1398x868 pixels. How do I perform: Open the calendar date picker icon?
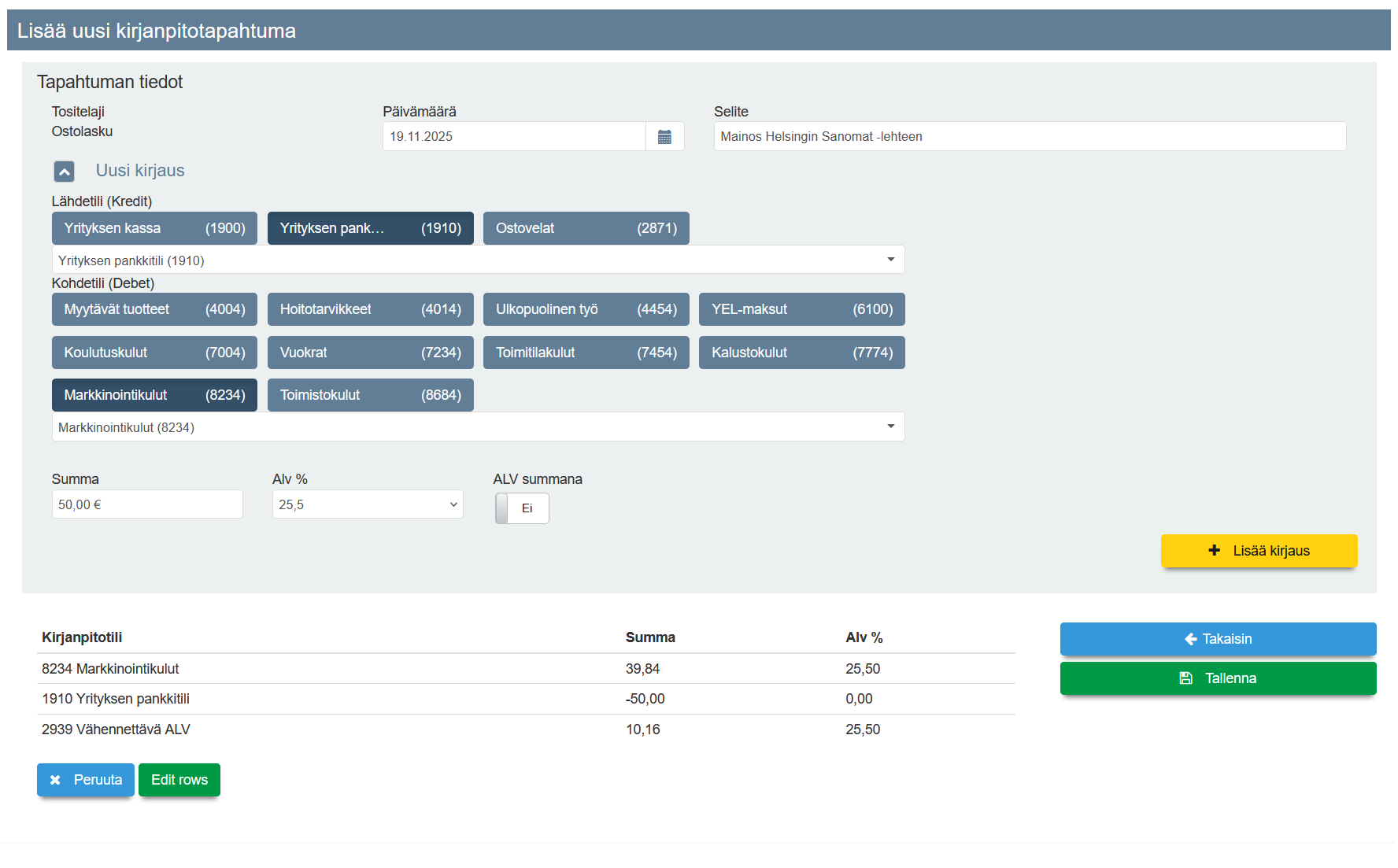664,137
